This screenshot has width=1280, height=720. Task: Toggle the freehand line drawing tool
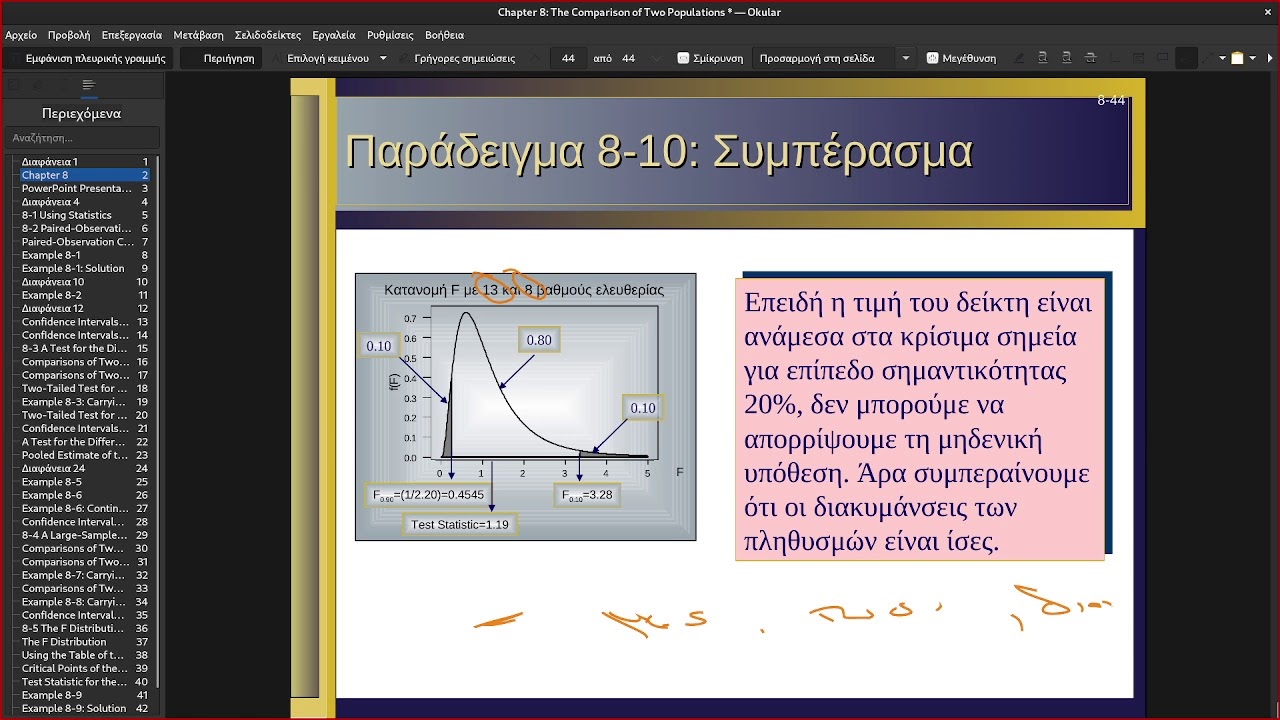point(1186,58)
